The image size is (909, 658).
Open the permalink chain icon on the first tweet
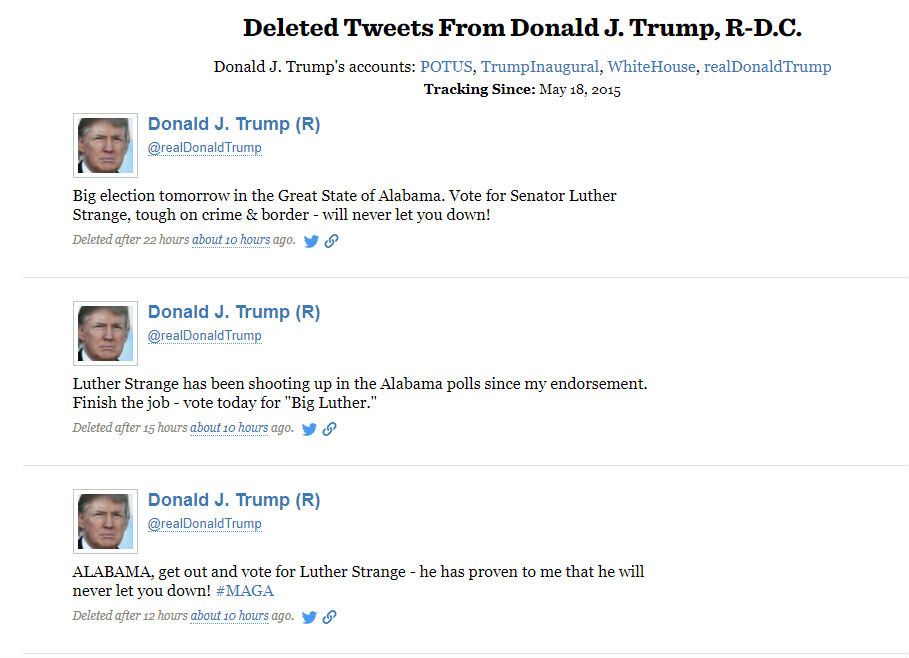(331, 240)
